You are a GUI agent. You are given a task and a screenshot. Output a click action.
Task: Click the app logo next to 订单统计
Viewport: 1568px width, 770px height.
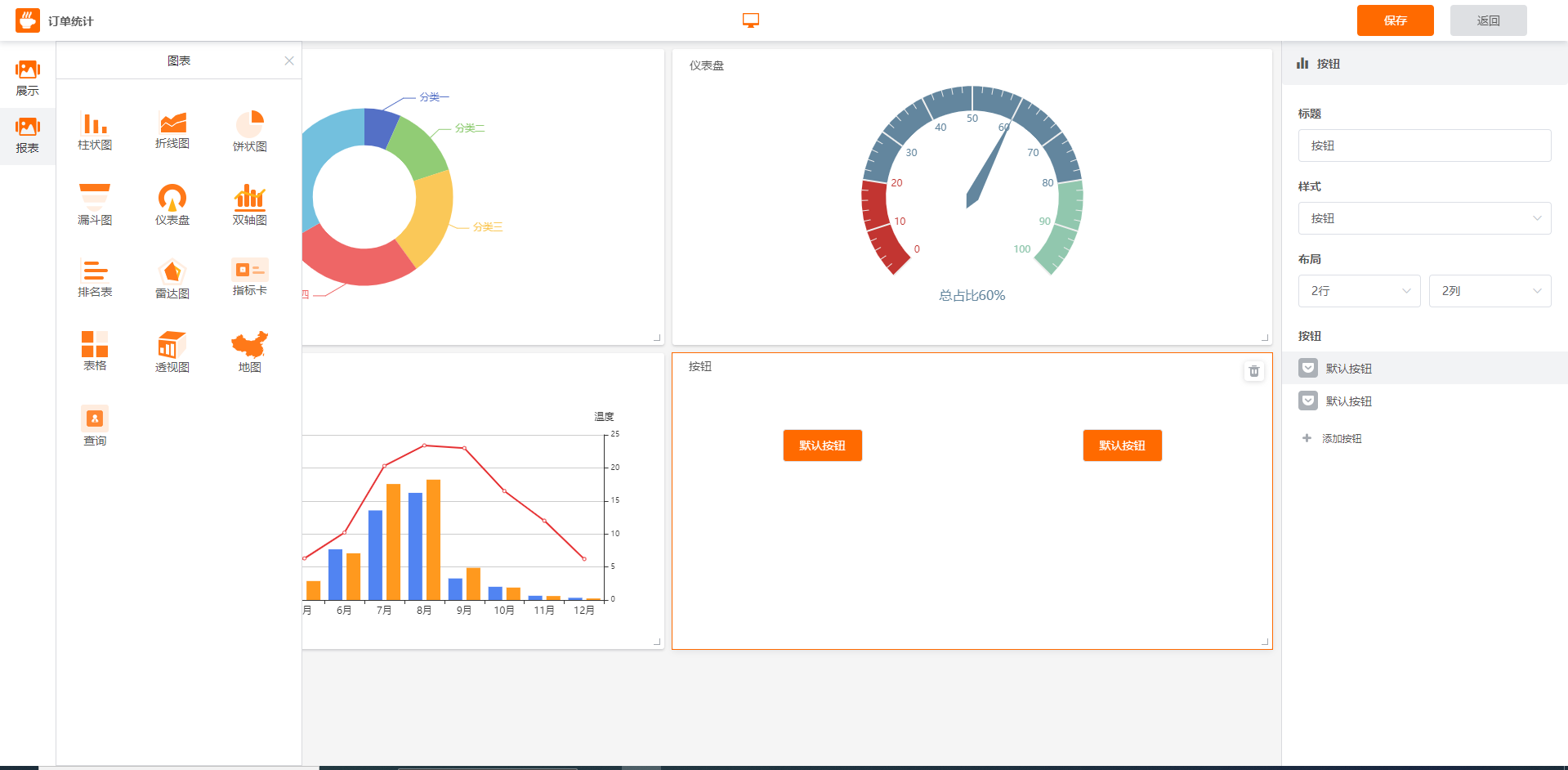pyautogui.click(x=28, y=20)
